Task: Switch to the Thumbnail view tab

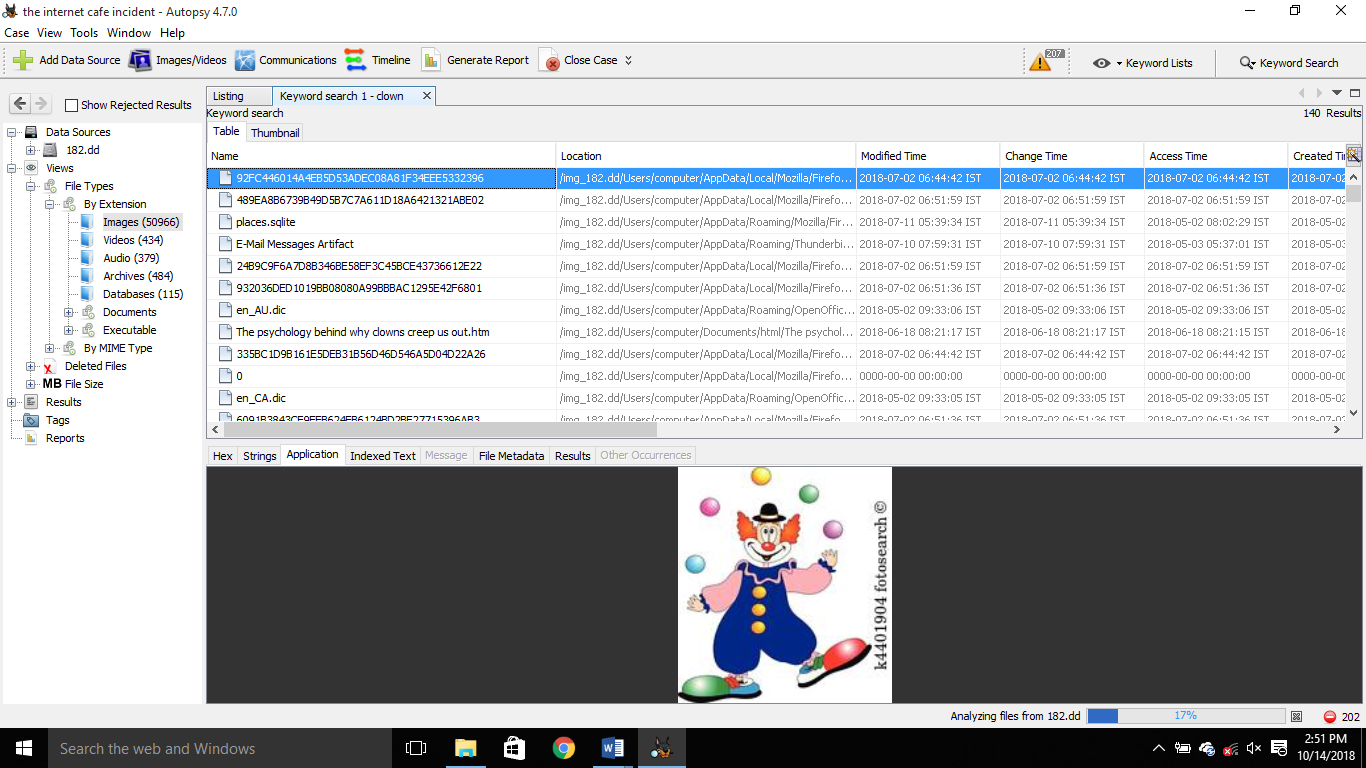Action: click(274, 133)
